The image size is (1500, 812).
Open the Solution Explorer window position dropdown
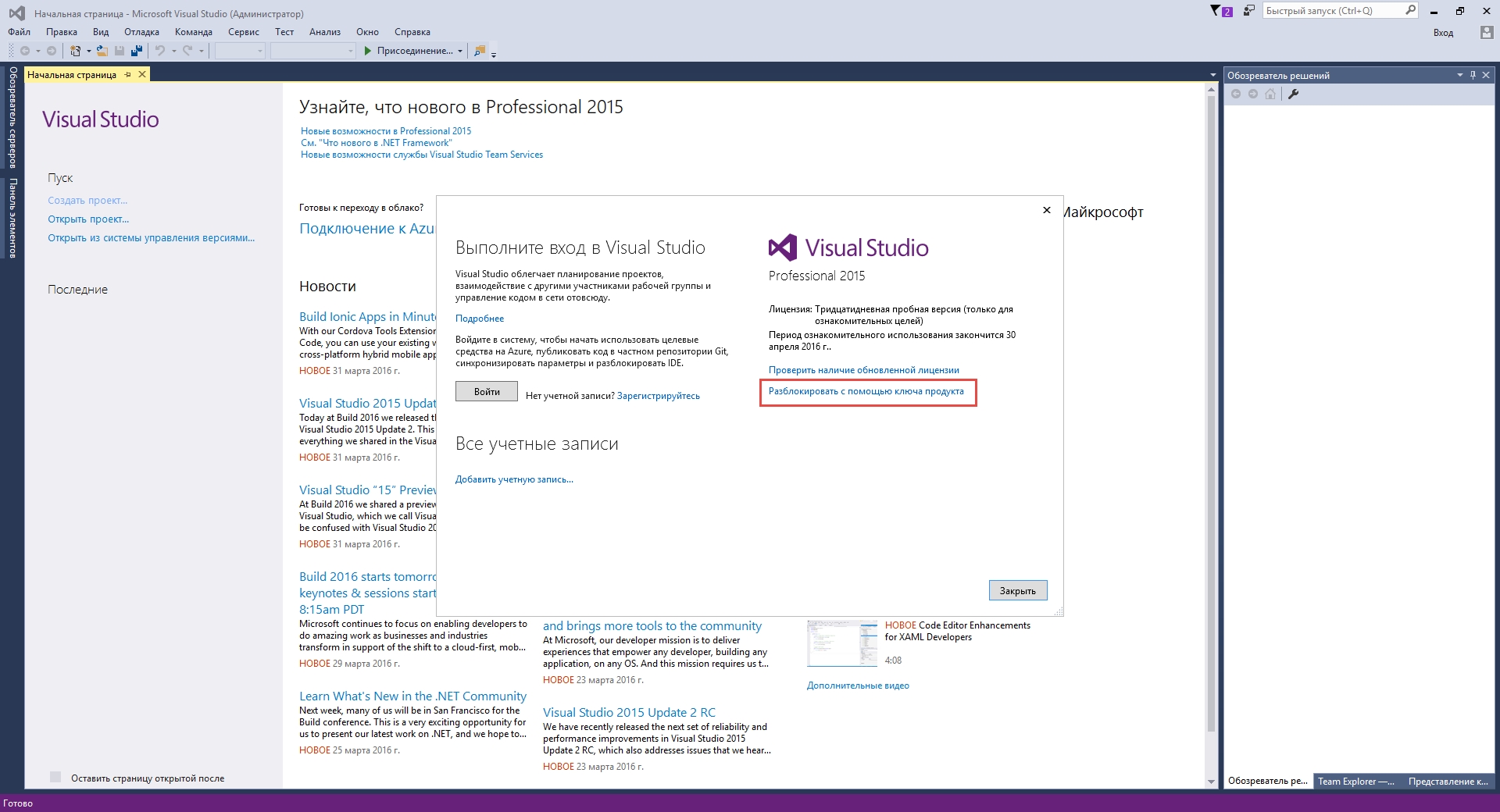pos(1459,75)
